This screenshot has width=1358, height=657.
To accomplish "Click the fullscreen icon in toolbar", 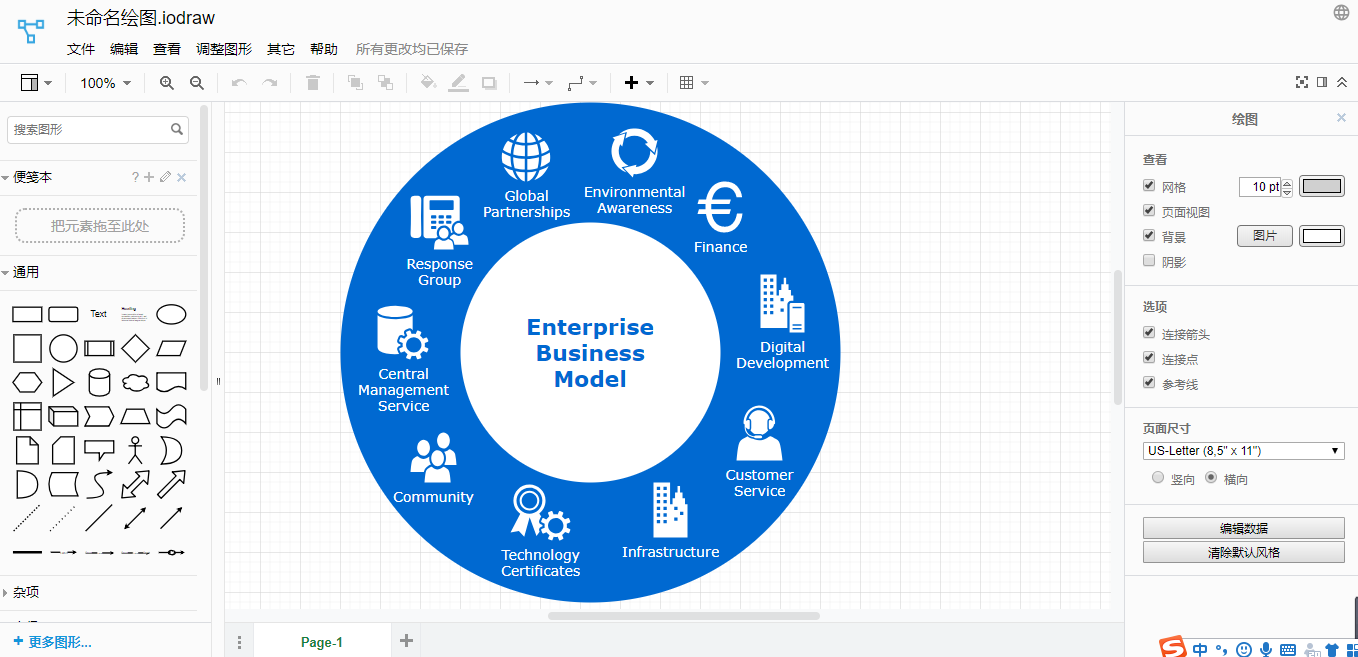I will [1302, 82].
